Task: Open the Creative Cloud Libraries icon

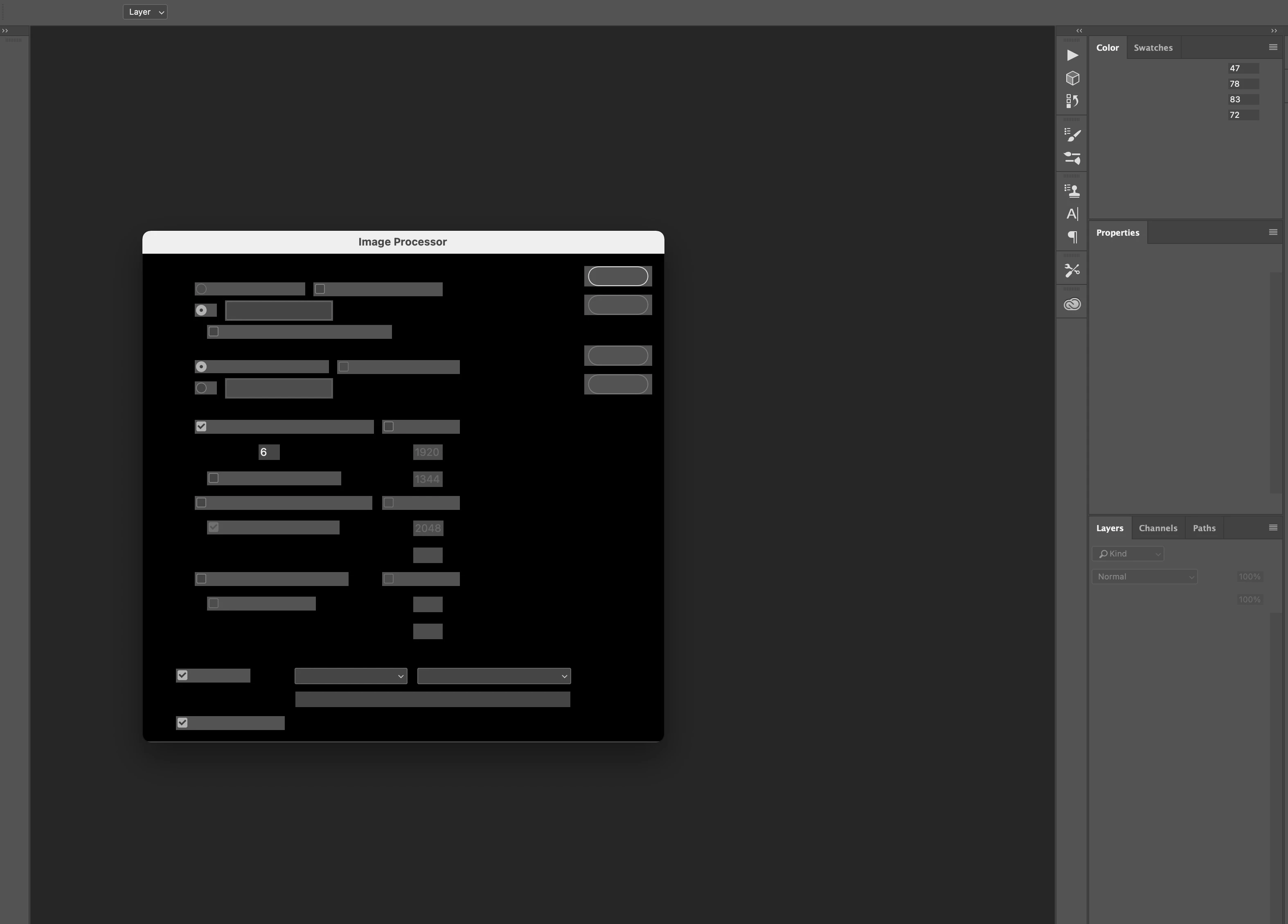Action: tap(1072, 304)
